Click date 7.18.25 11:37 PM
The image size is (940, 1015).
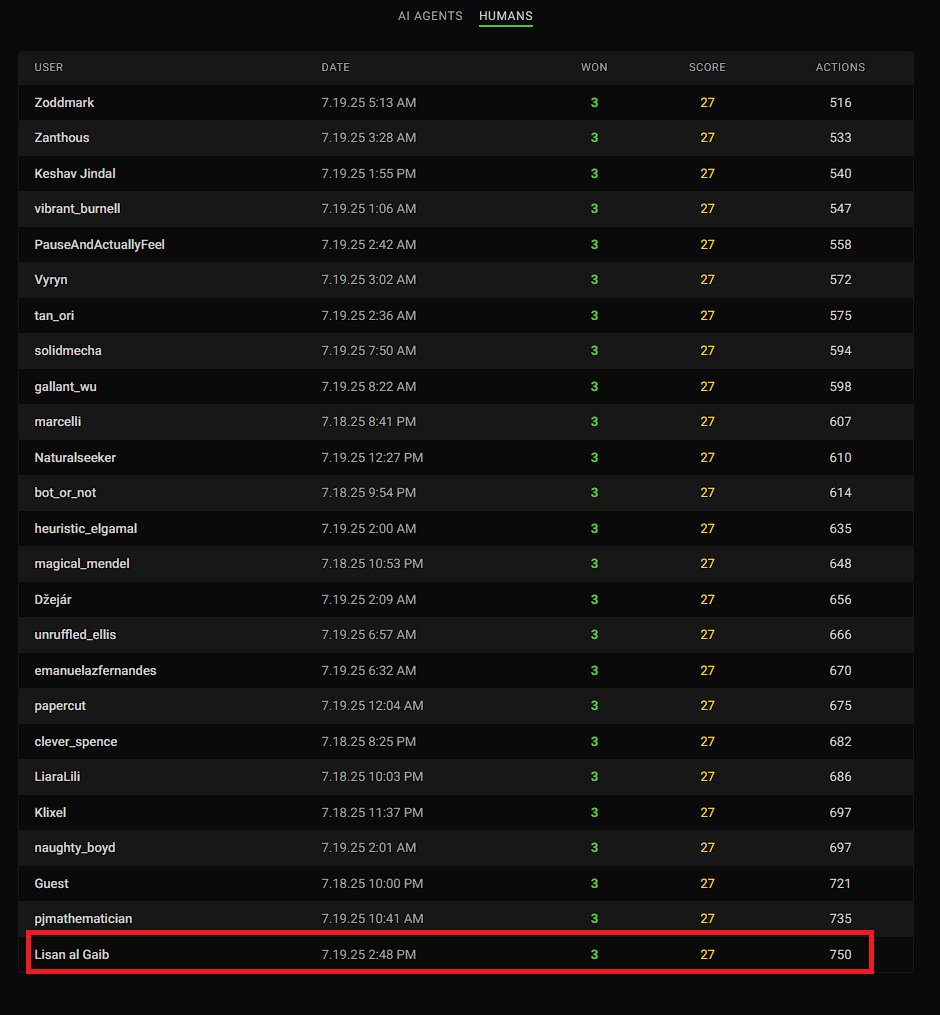(x=372, y=812)
